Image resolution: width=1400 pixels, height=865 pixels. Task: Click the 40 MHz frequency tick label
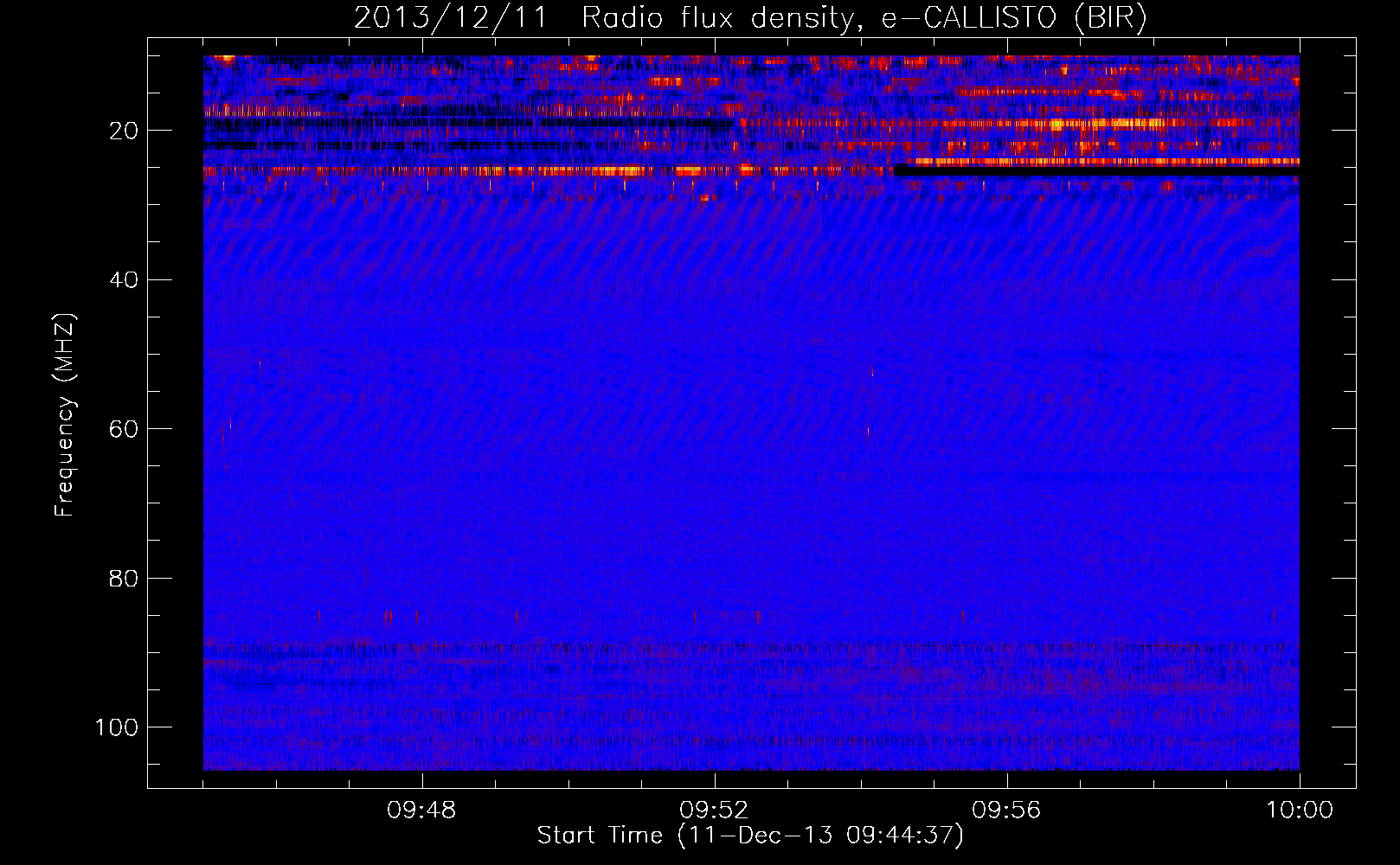point(124,279)
